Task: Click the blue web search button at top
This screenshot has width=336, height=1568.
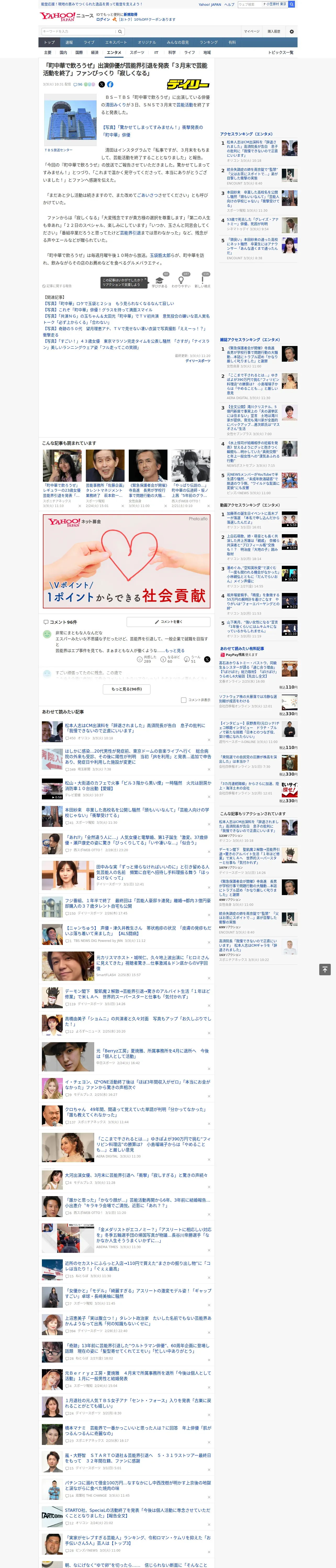Action: coord(292,4)
